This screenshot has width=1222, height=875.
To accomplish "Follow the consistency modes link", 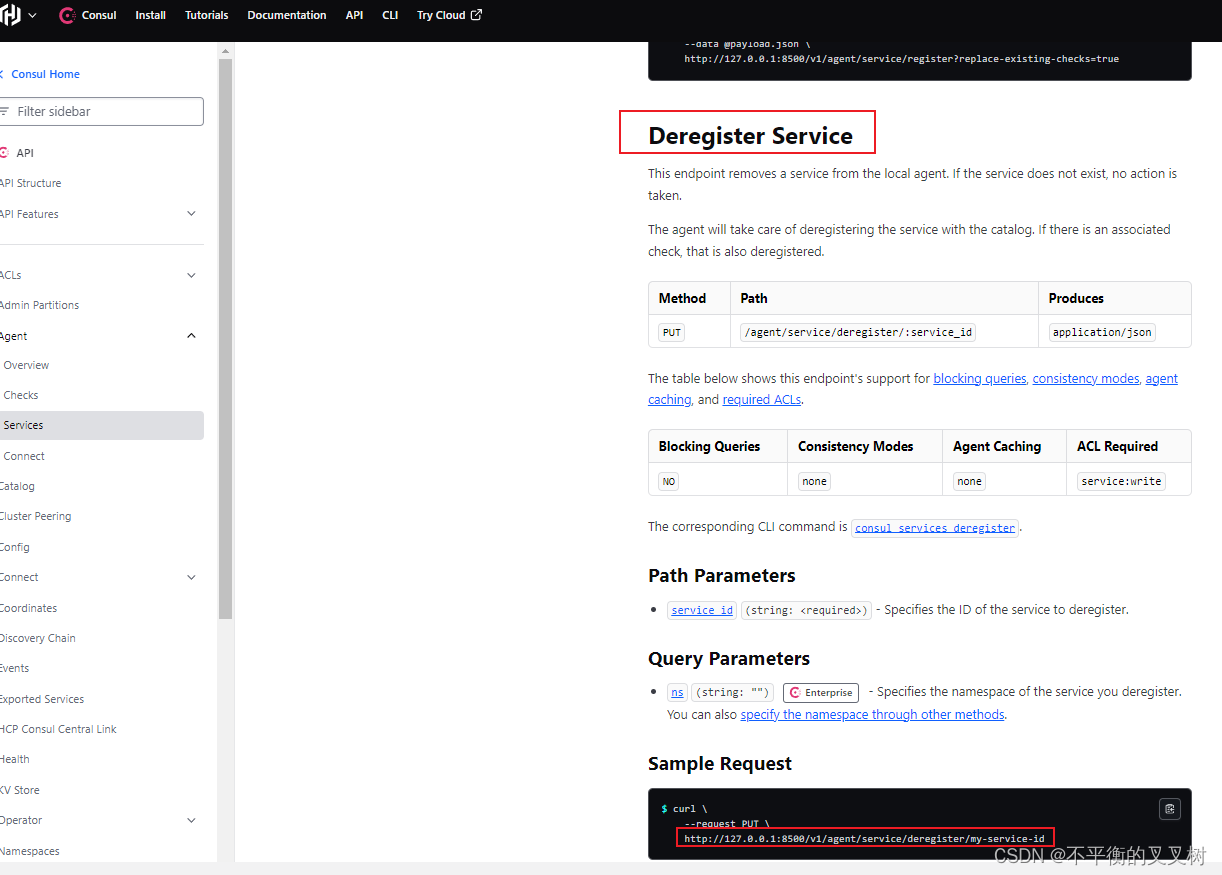I will click(1086, 378).
